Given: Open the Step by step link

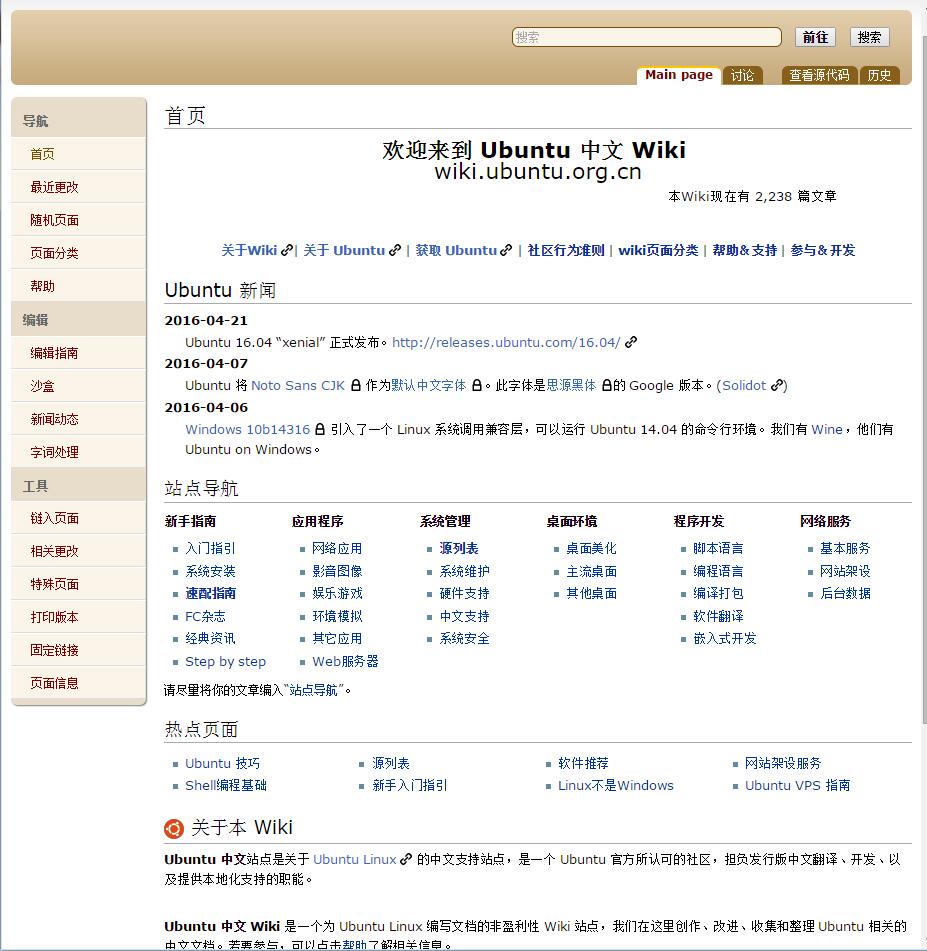Looking at the screenshot, I should (225, 661).
